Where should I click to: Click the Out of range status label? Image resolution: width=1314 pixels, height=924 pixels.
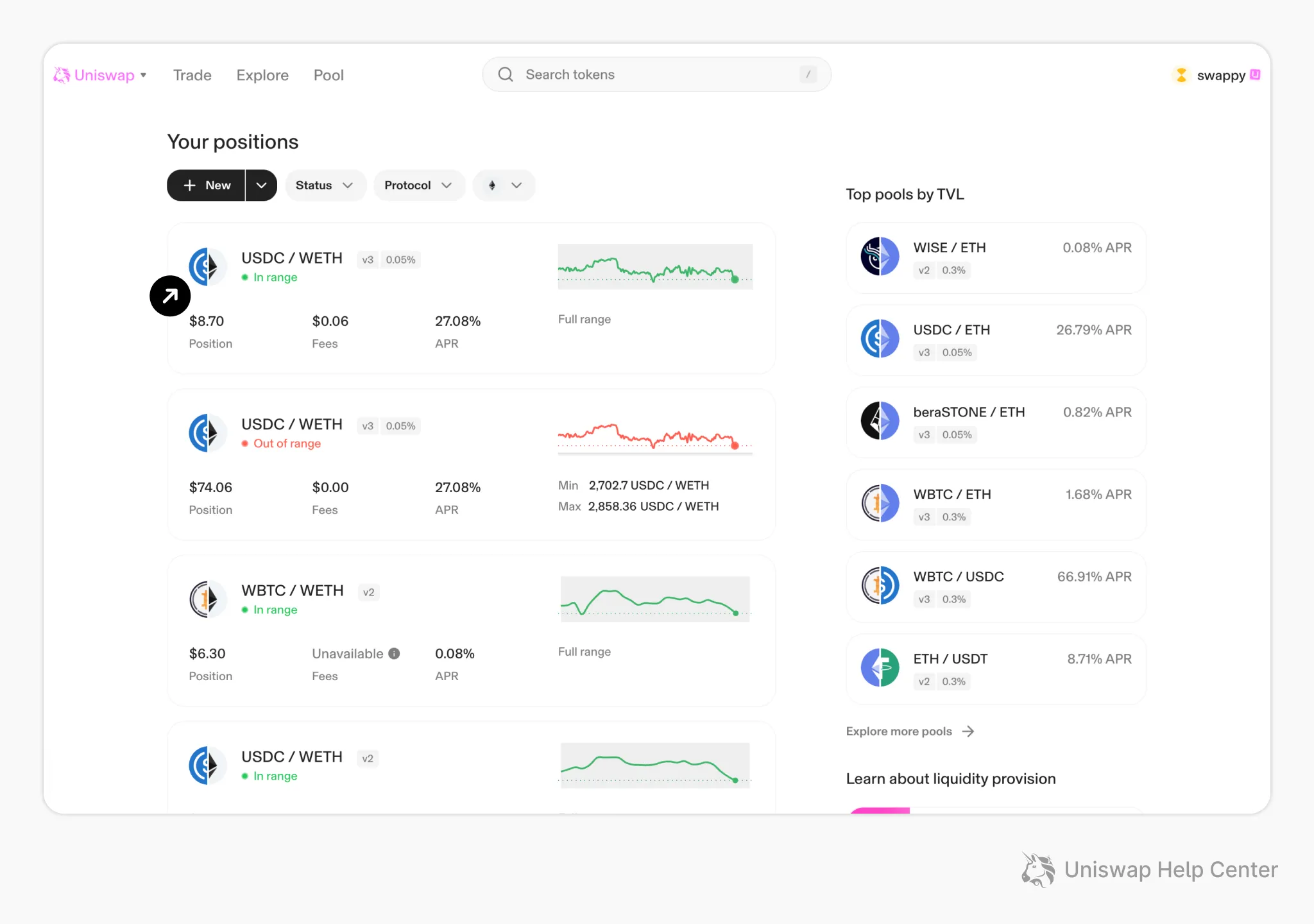pyautogui.click(x=287, y=443)
